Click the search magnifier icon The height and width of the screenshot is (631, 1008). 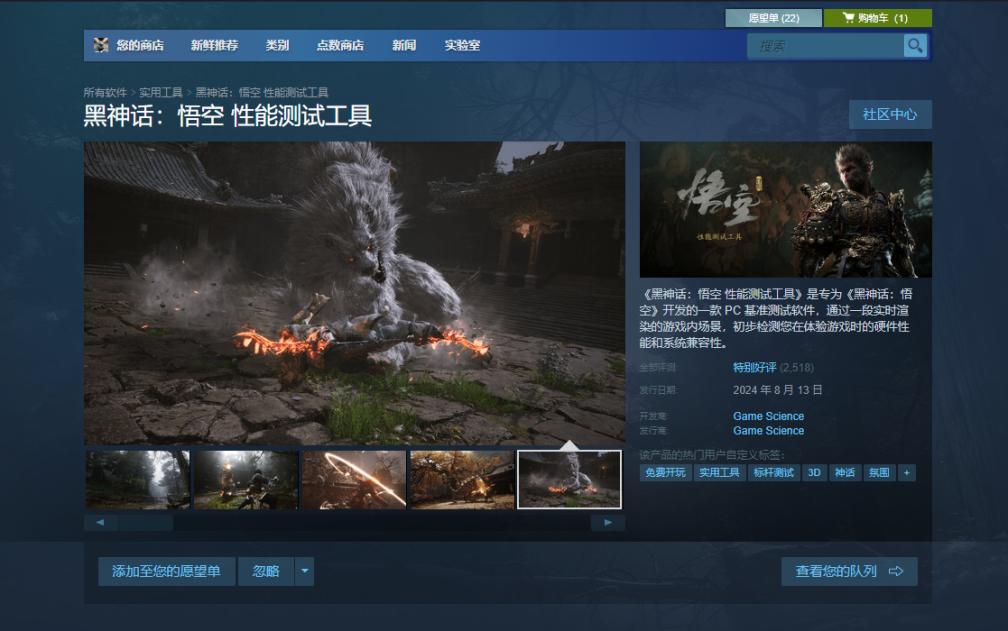(x=915, y=46)
